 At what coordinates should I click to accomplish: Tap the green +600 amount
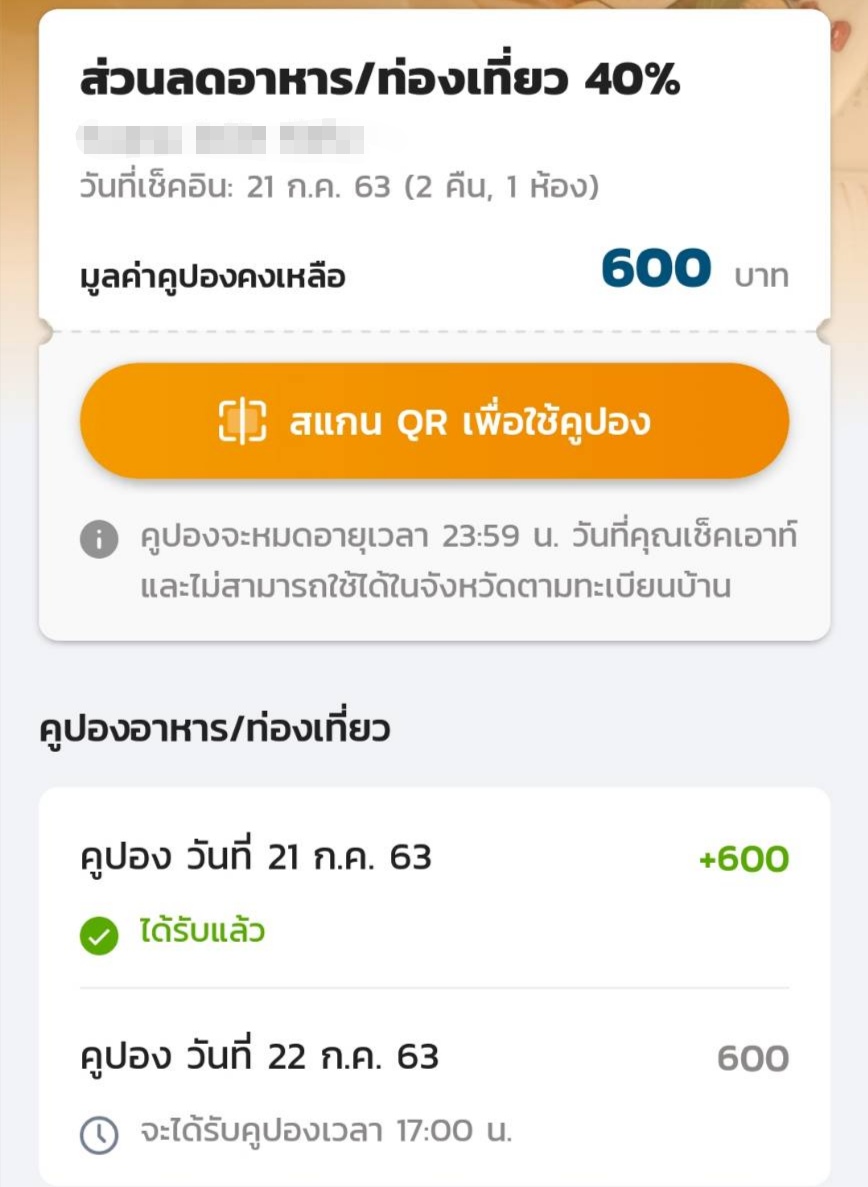tap(744, 858)
